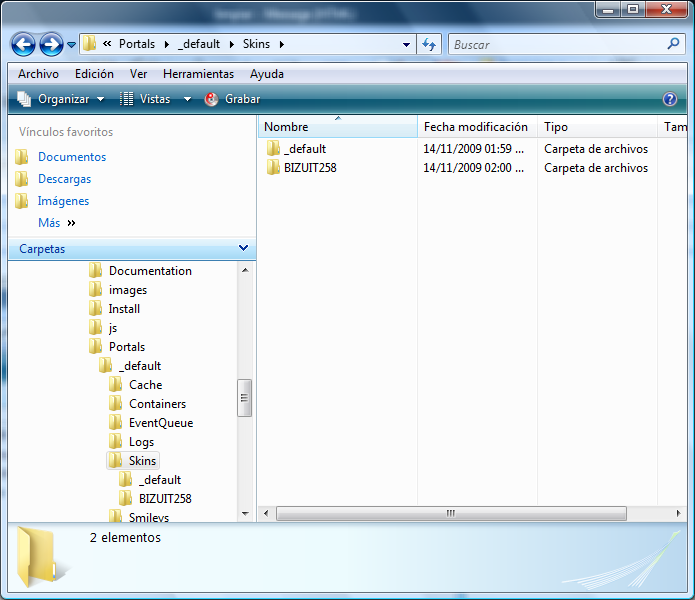Screen dimensions: 695x600
Task: Click the horizontal scrollbar in file list
Action: coord(450,513)
